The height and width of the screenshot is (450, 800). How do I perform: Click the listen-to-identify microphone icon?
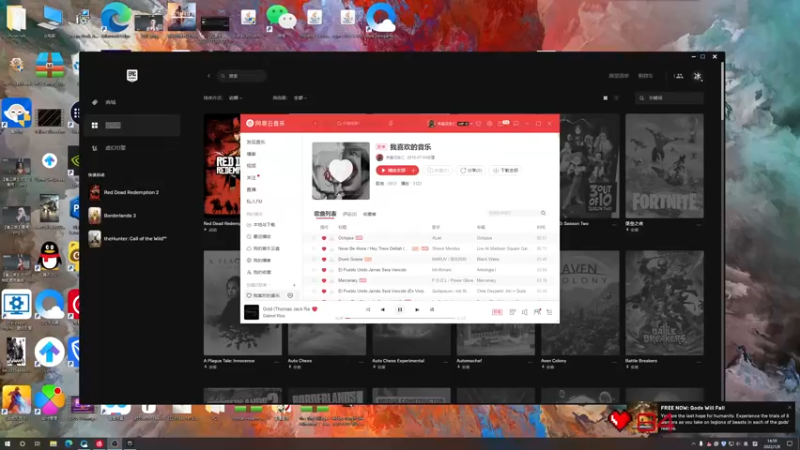point(391,123)
